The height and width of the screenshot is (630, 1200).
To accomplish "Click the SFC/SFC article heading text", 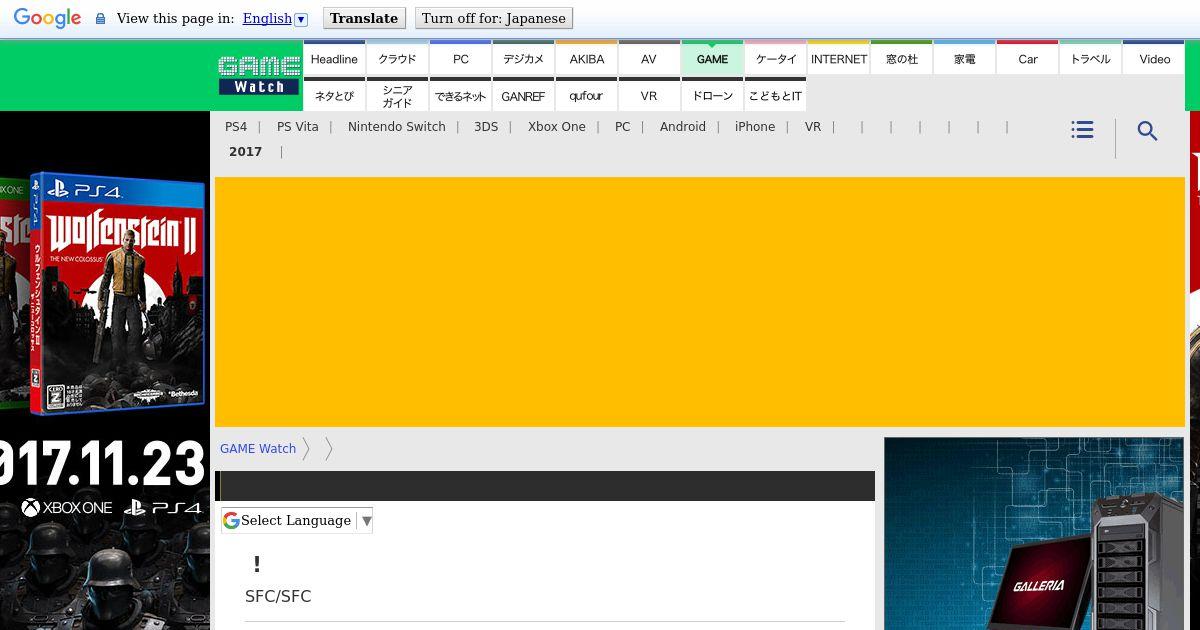I will tap(278, 597).
